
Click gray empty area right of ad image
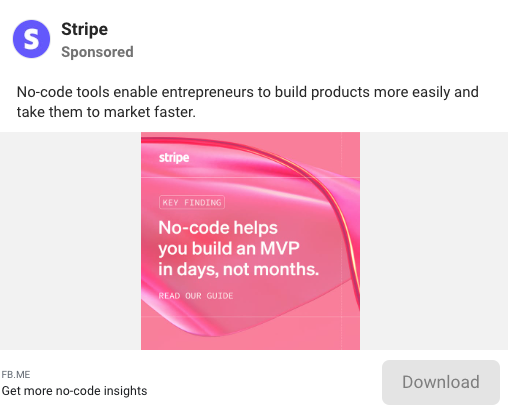tap(434, 241)
